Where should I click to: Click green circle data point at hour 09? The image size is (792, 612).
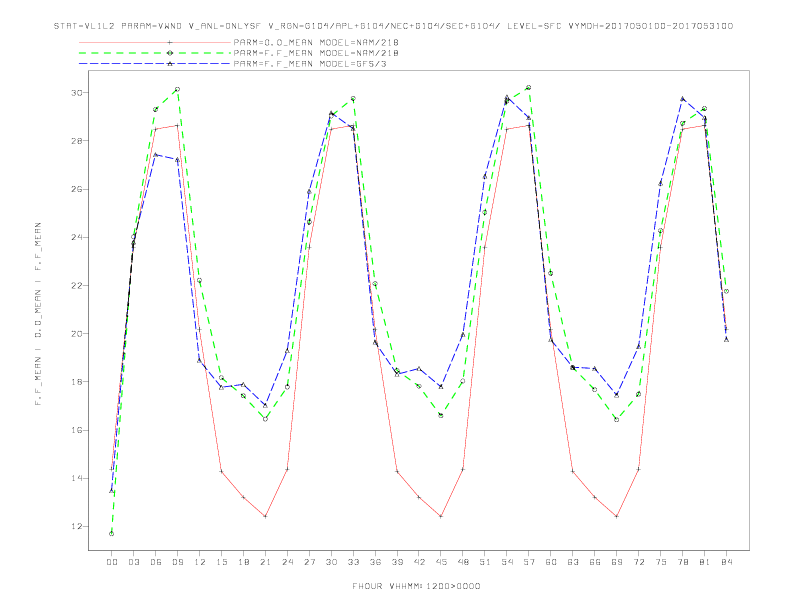(177, 89)
